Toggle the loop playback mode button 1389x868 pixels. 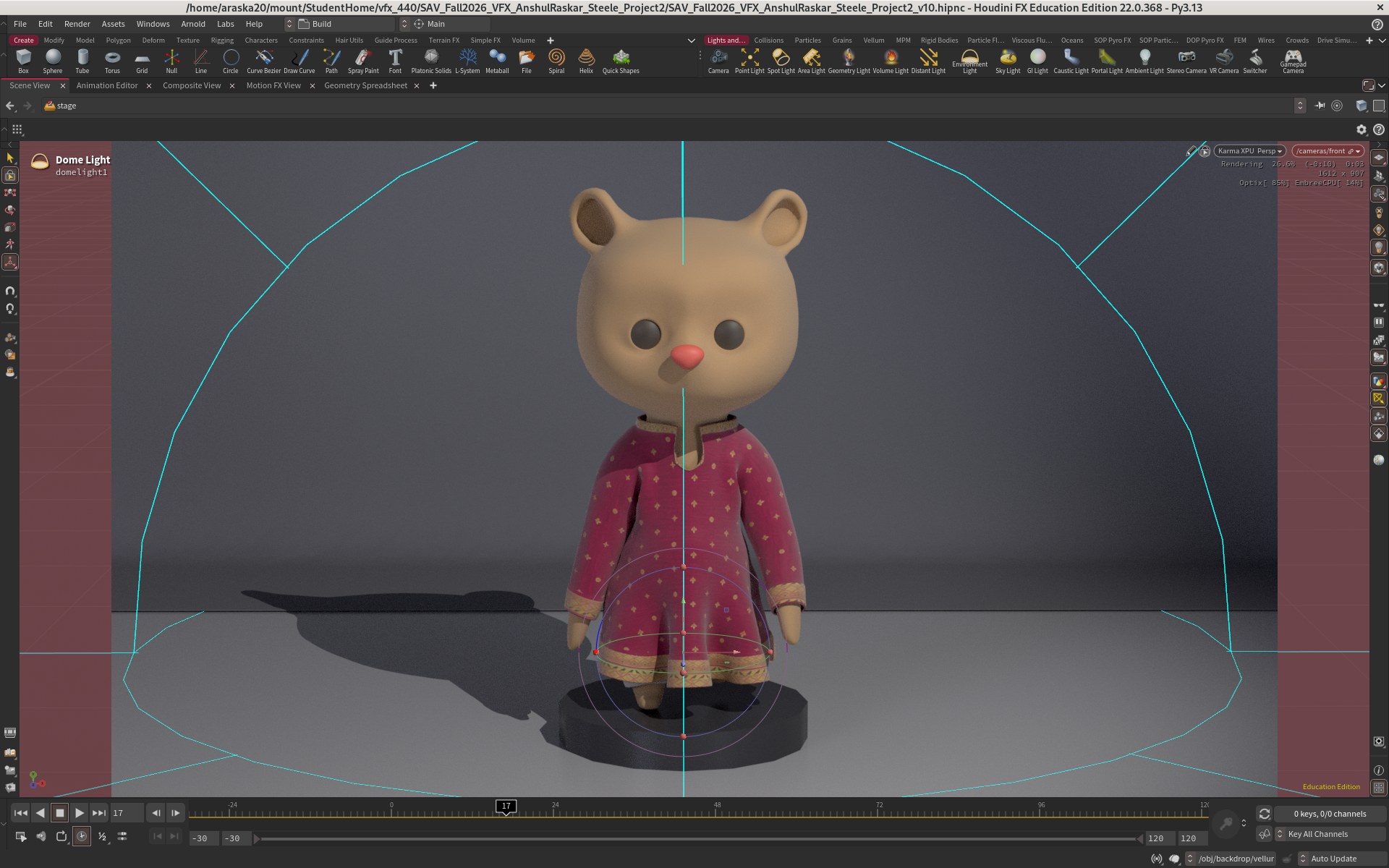coord(61,836)
